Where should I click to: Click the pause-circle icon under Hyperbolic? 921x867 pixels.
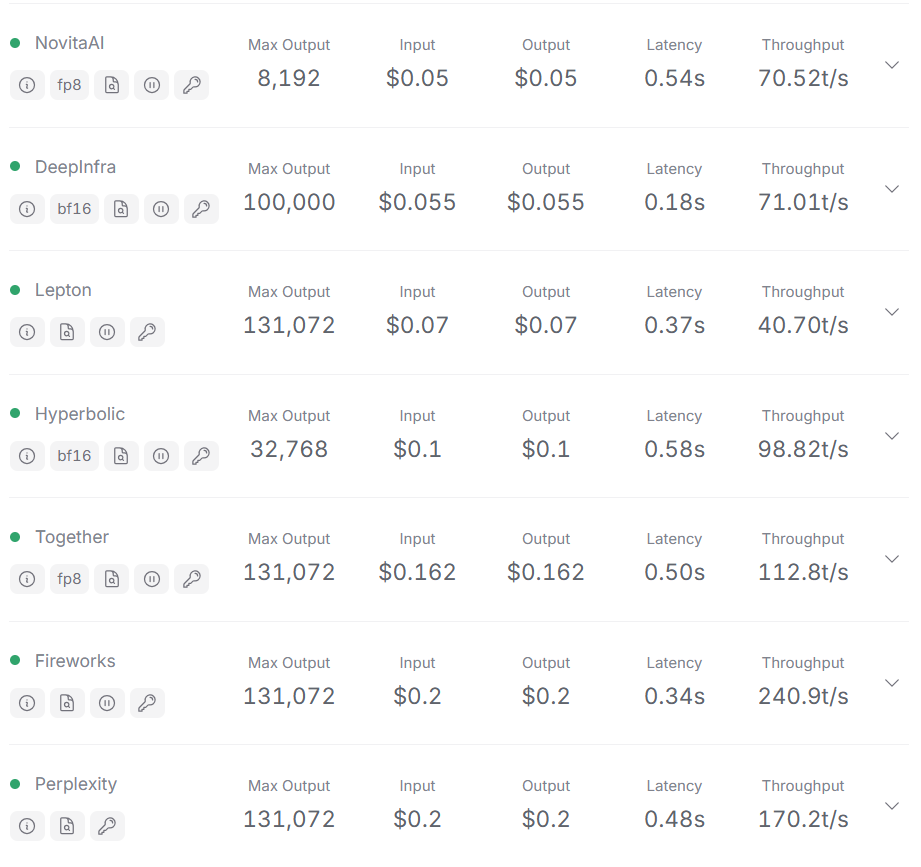tap(161, 456)
